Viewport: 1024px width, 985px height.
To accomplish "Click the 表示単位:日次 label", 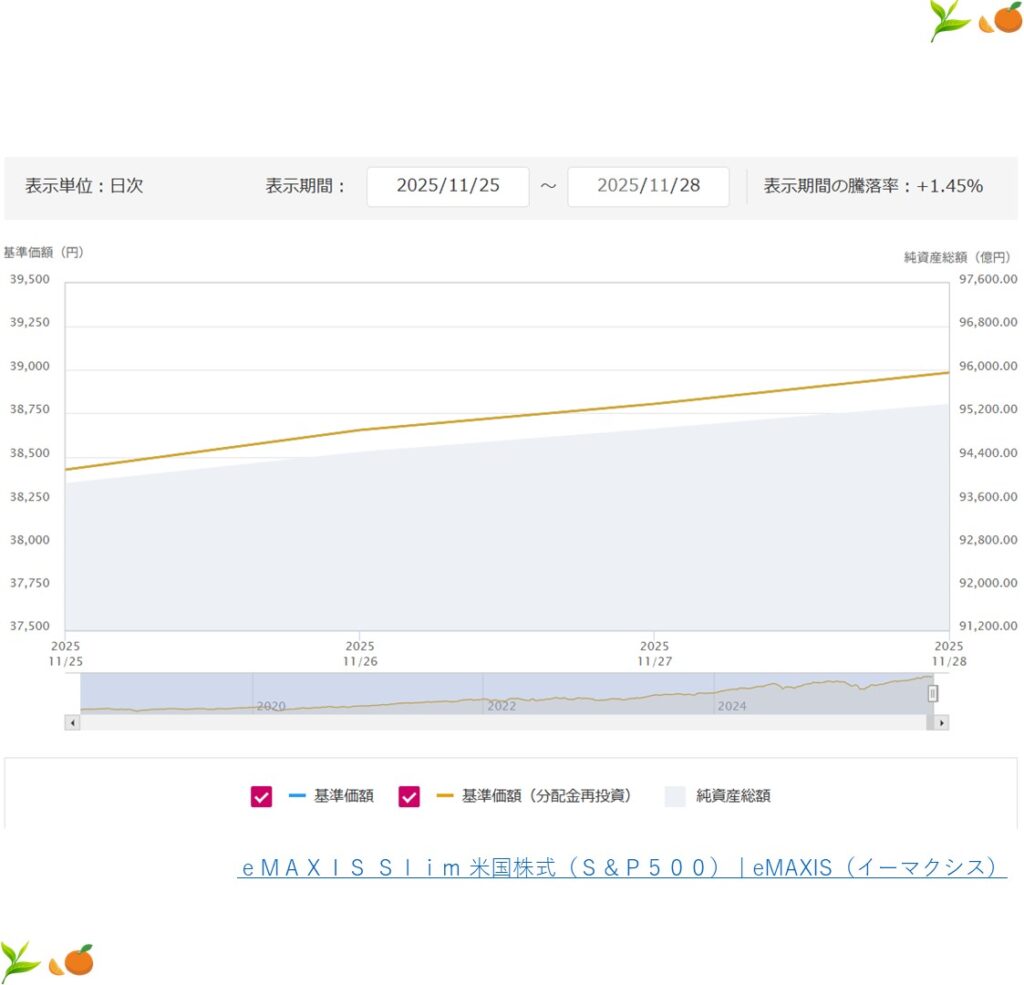I will pos(84,186).
